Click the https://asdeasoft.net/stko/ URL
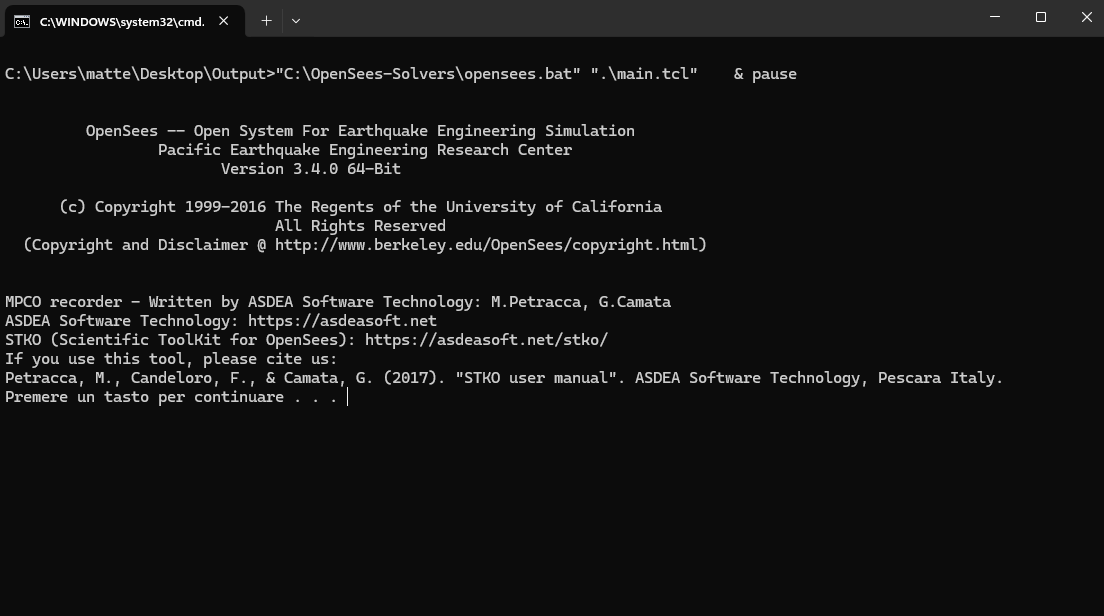 coord(486,340)
